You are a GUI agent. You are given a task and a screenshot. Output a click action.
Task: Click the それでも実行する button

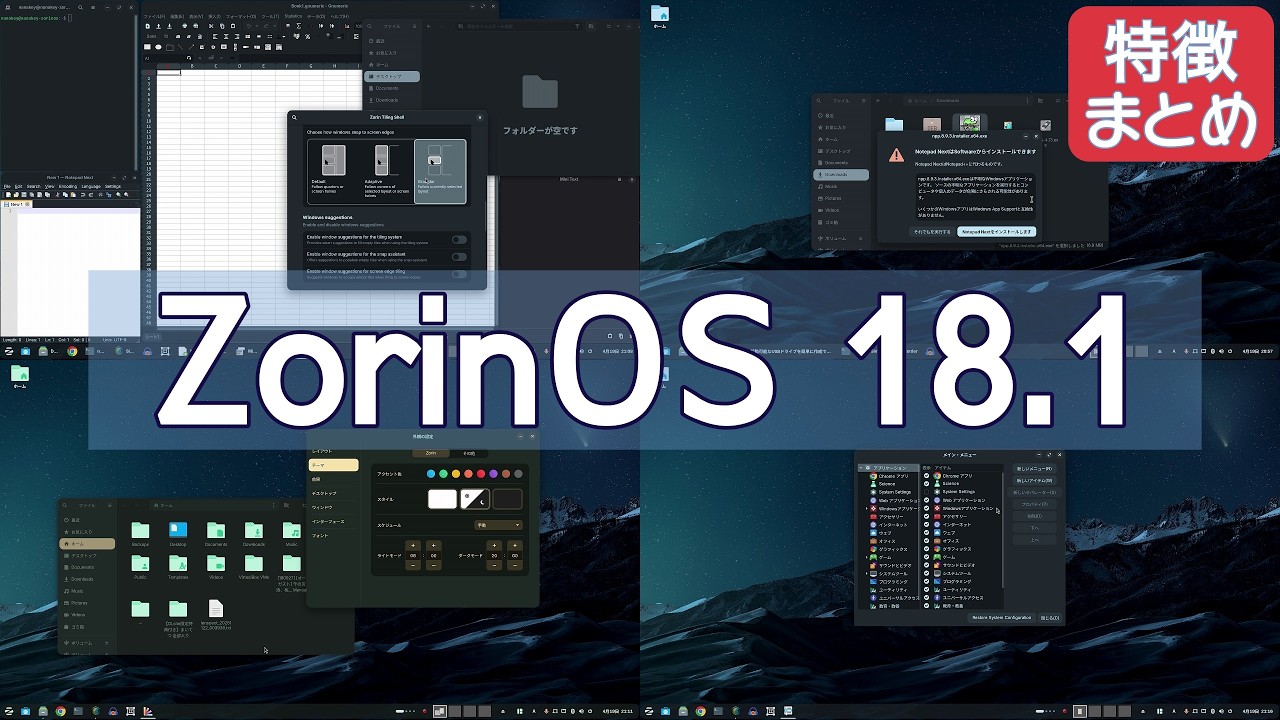932,232
